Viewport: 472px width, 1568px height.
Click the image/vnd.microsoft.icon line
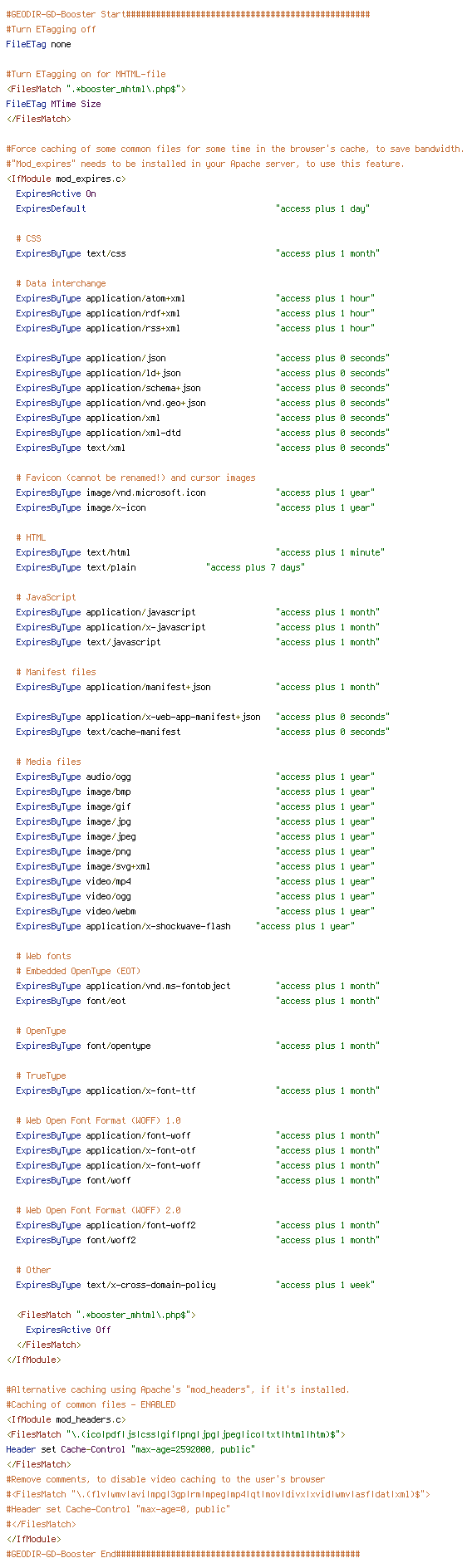click(195, 492)
